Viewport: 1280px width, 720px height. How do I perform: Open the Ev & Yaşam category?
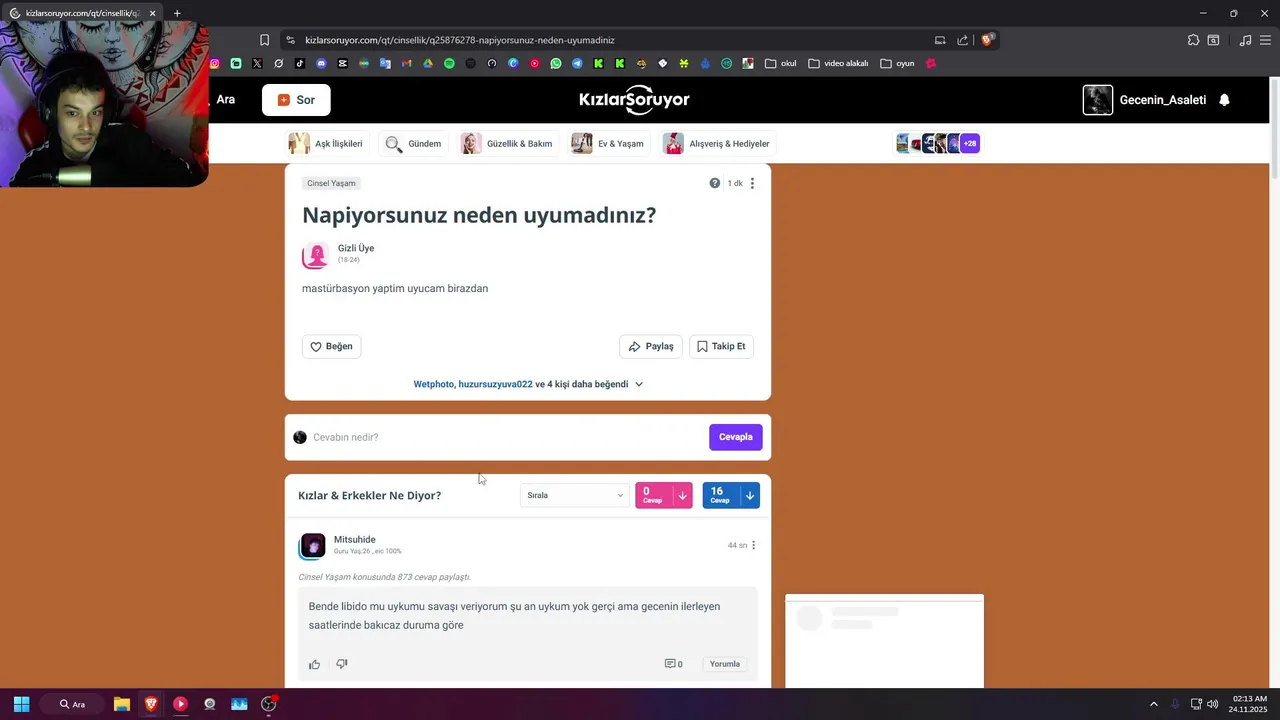(x=609, y=143)
